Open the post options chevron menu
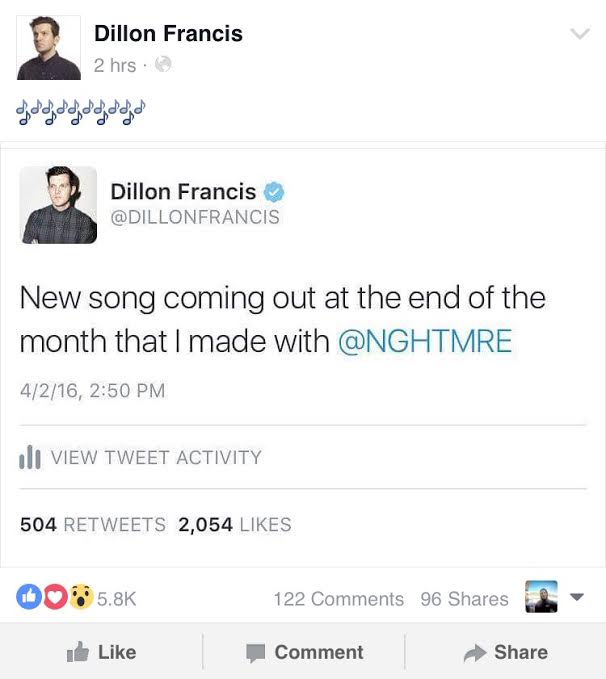 (580, 33)
